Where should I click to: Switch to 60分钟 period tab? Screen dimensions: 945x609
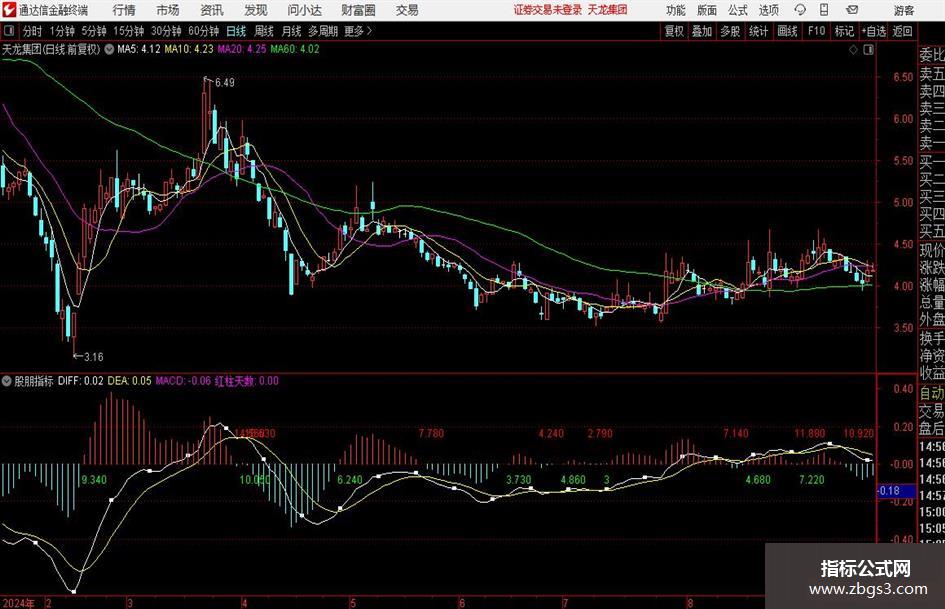204,31
